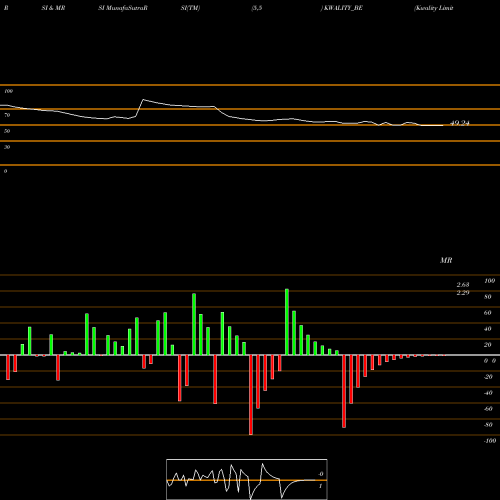Viewport: 500px width, 500px height.
Task: Click the RSI axis label 30
Action: pos(7,147)
